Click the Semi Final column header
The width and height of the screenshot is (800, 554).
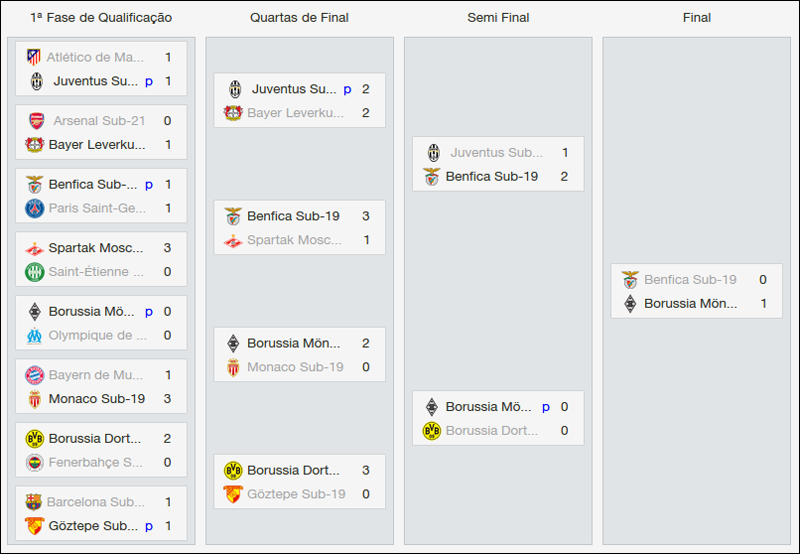tap(498, 18)
